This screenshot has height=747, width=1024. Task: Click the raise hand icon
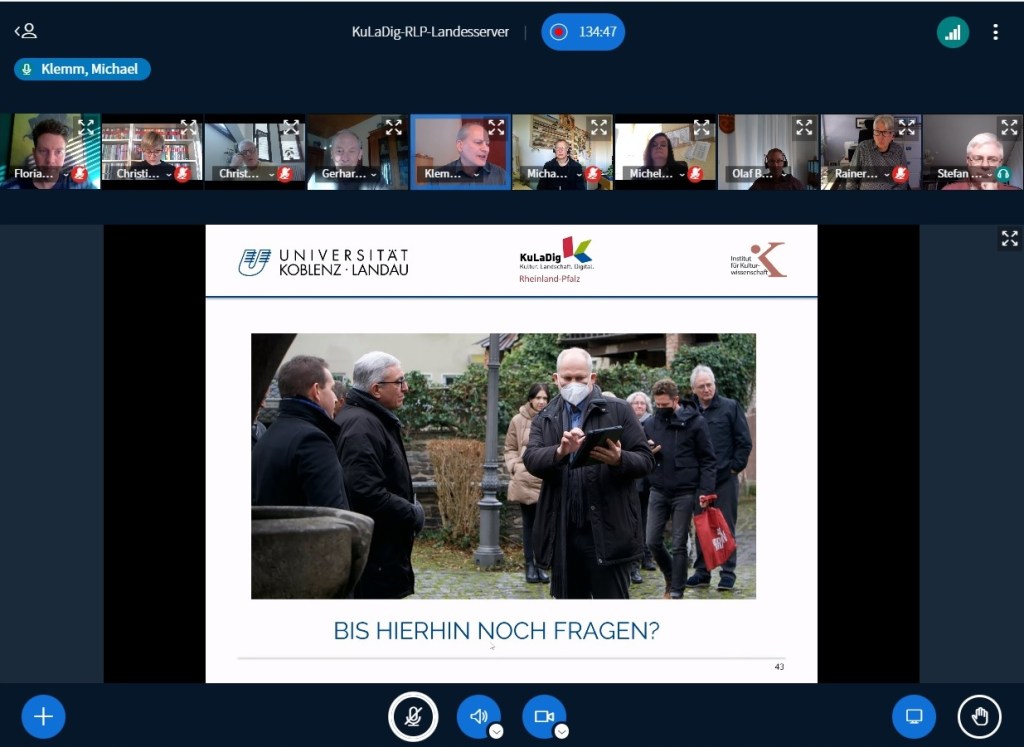[979, 716]
